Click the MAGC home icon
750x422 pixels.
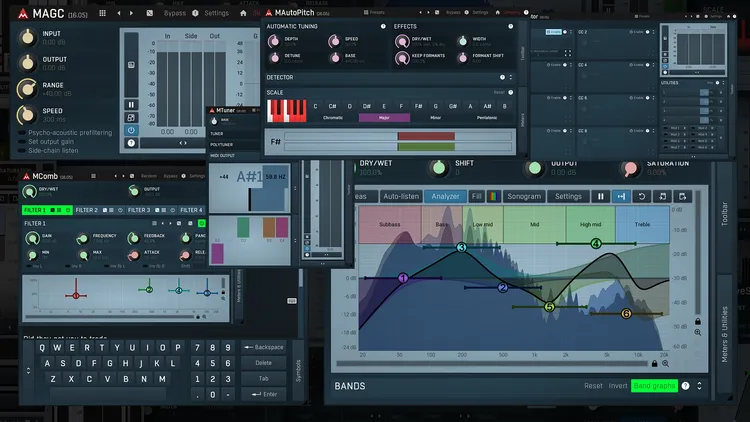click(243, 13)
